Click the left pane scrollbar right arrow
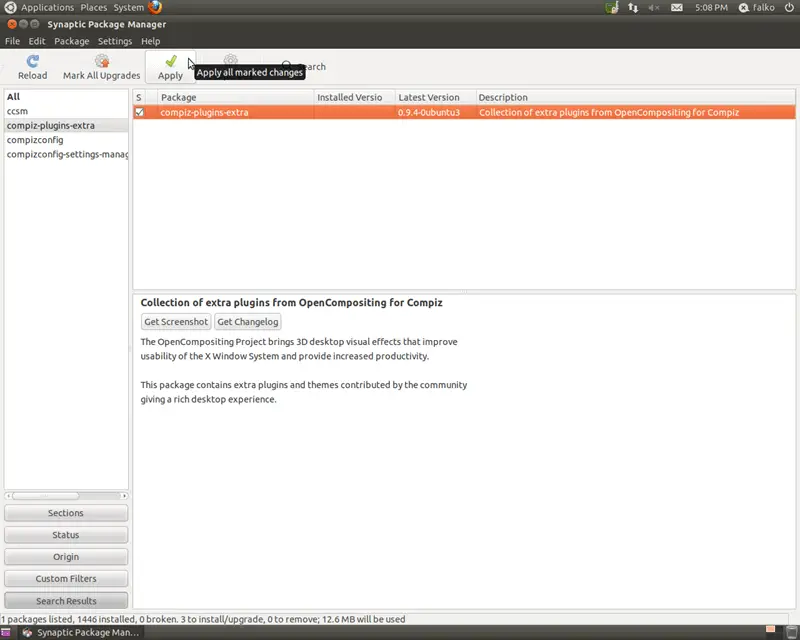The height and width of the screenshot is (640, 800). (x=124, y=496)
